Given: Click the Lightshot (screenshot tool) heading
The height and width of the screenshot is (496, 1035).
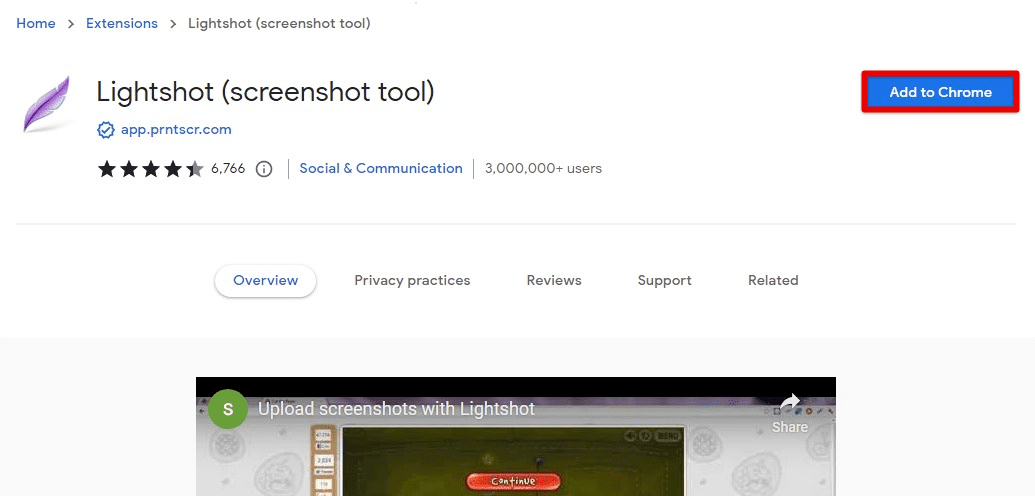Looking at the screenshot, I should [265, 92].
